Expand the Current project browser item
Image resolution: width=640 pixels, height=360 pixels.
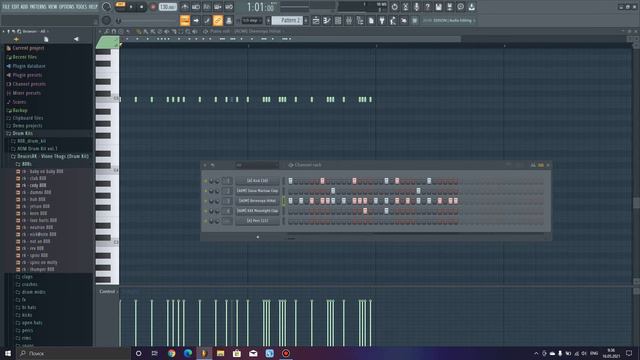[28, 48]
